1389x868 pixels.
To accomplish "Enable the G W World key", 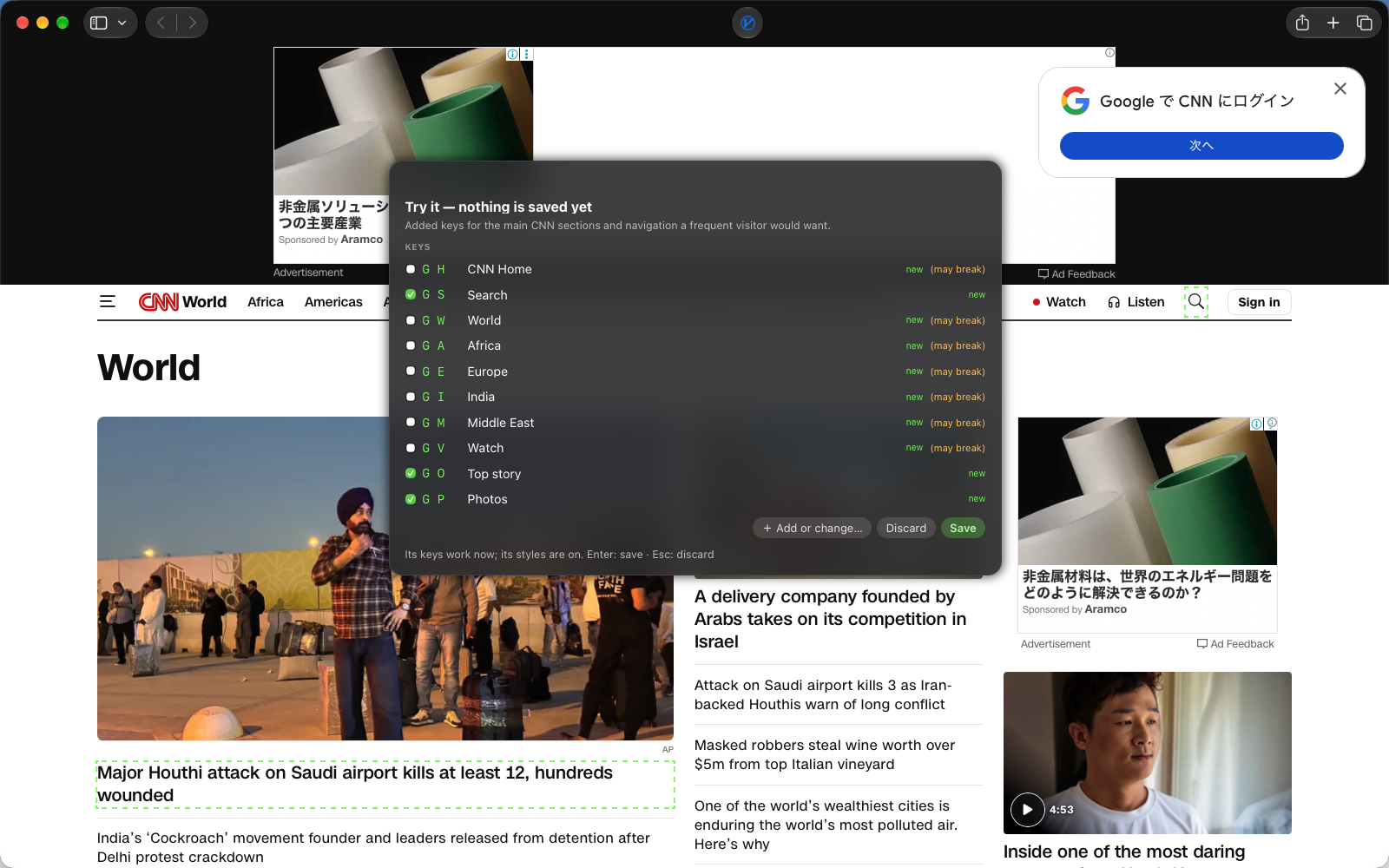I will 411,320.
